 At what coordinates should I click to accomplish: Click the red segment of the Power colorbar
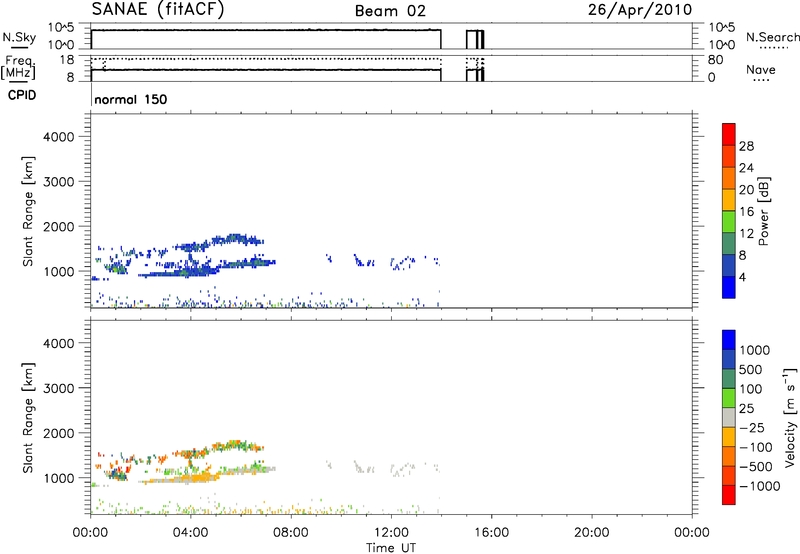tap(729, 134)
